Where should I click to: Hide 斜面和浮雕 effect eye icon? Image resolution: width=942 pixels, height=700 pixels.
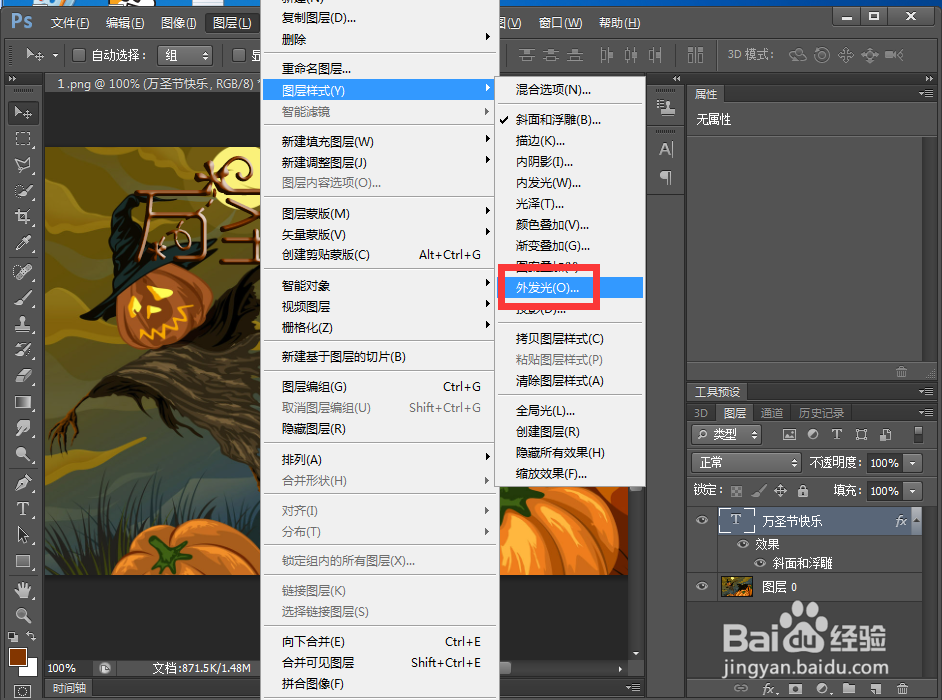(x=760, y=563)
